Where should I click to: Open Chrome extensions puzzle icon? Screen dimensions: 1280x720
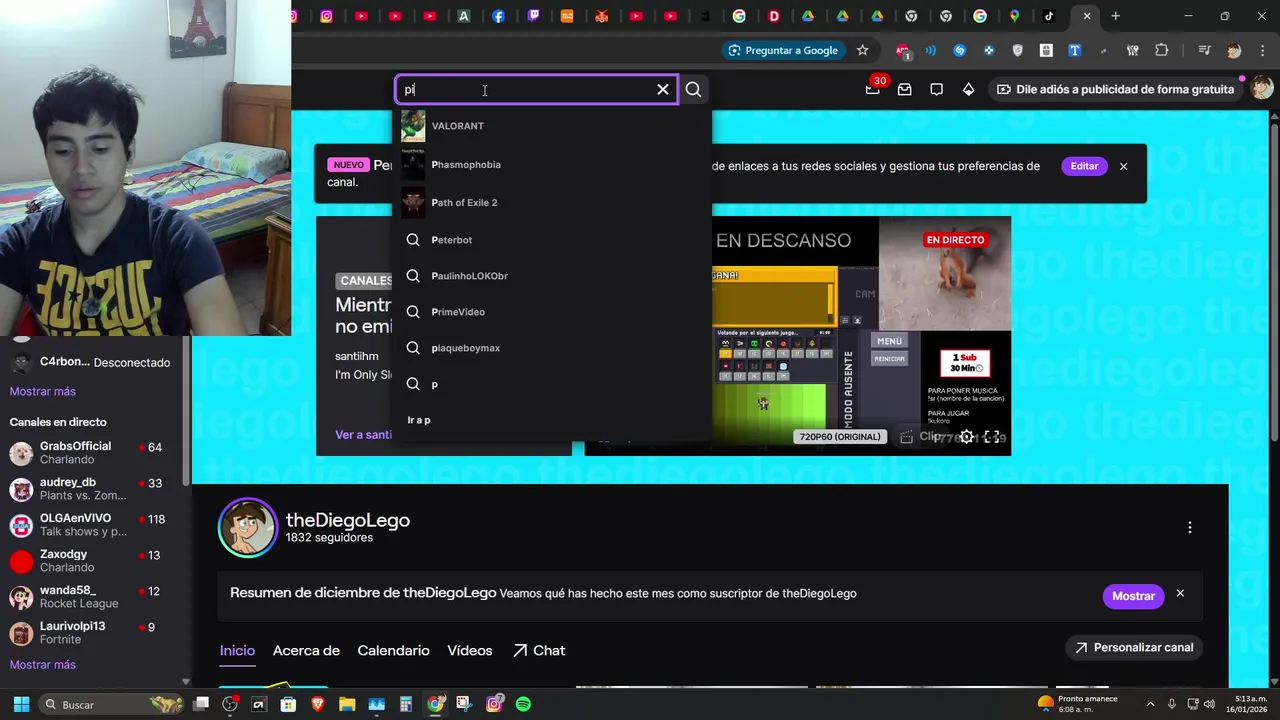click(1162, 50)
